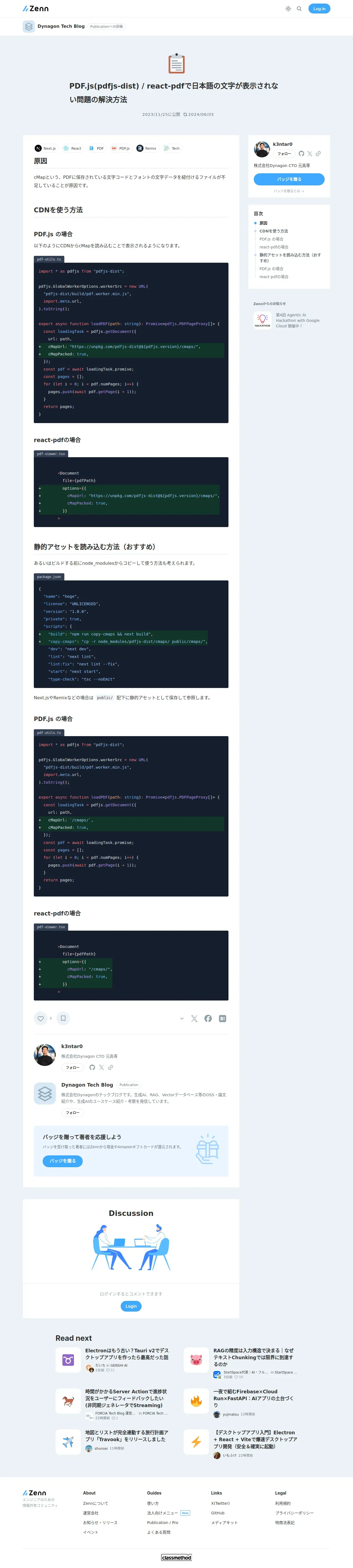Jump to 静的アセットを読み込む方法 in table of contents
The width and height of the screenshot is (353, 1568).
pyautogui.click(x=290, y=257)
